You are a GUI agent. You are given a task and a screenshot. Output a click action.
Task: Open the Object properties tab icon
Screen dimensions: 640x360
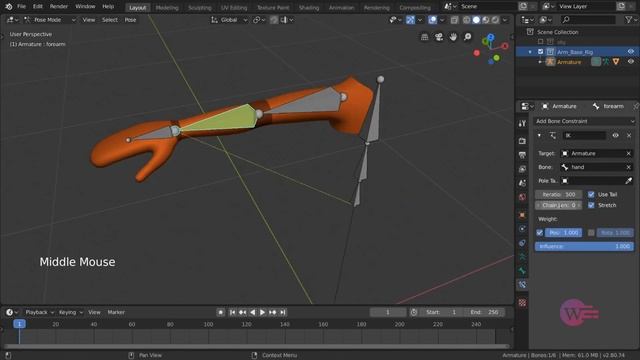522,215
